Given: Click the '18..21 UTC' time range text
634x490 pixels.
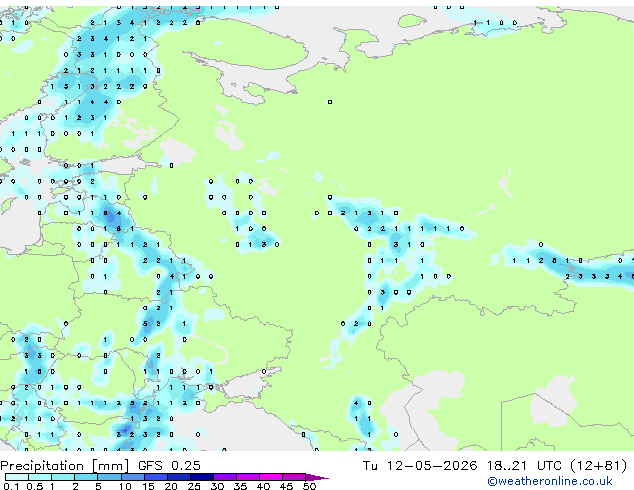Looking at the screenshot, I should coord(524,466).
